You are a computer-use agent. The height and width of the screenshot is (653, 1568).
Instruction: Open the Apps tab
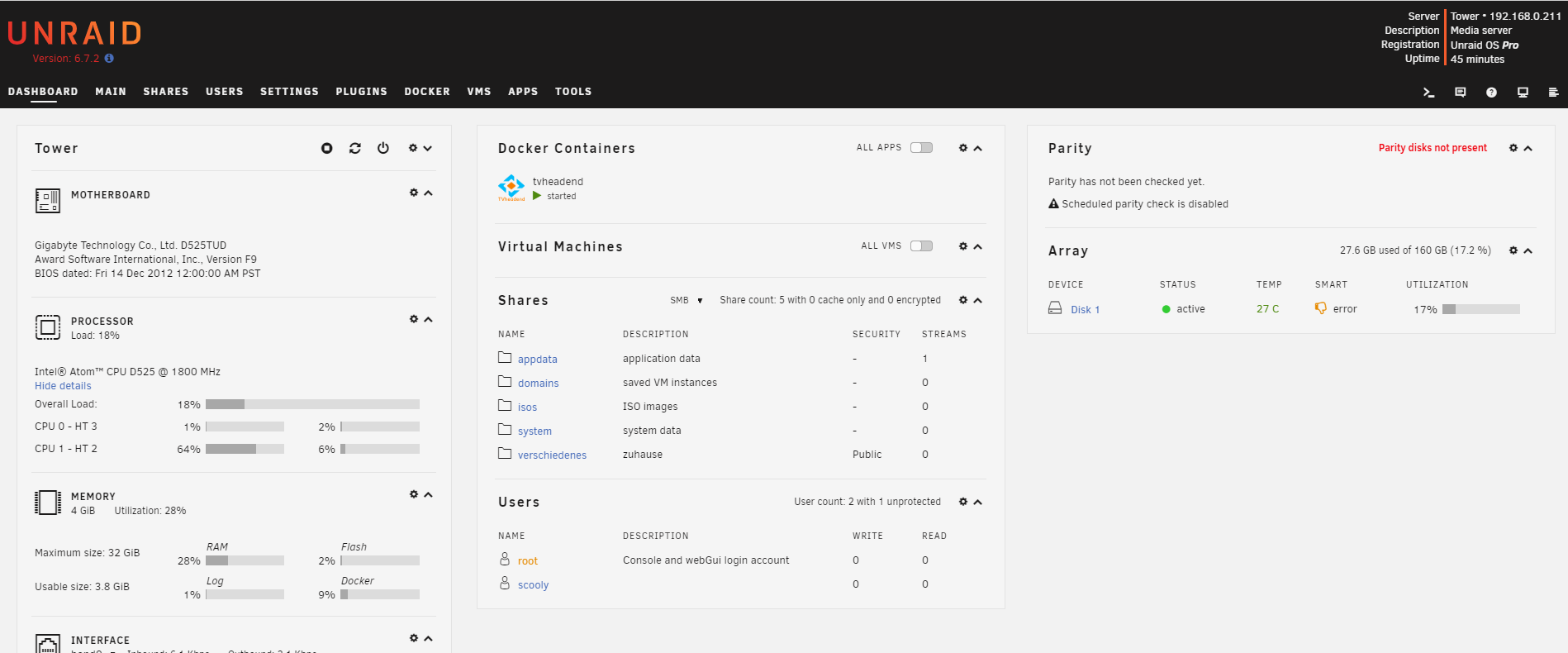(523, 92)
